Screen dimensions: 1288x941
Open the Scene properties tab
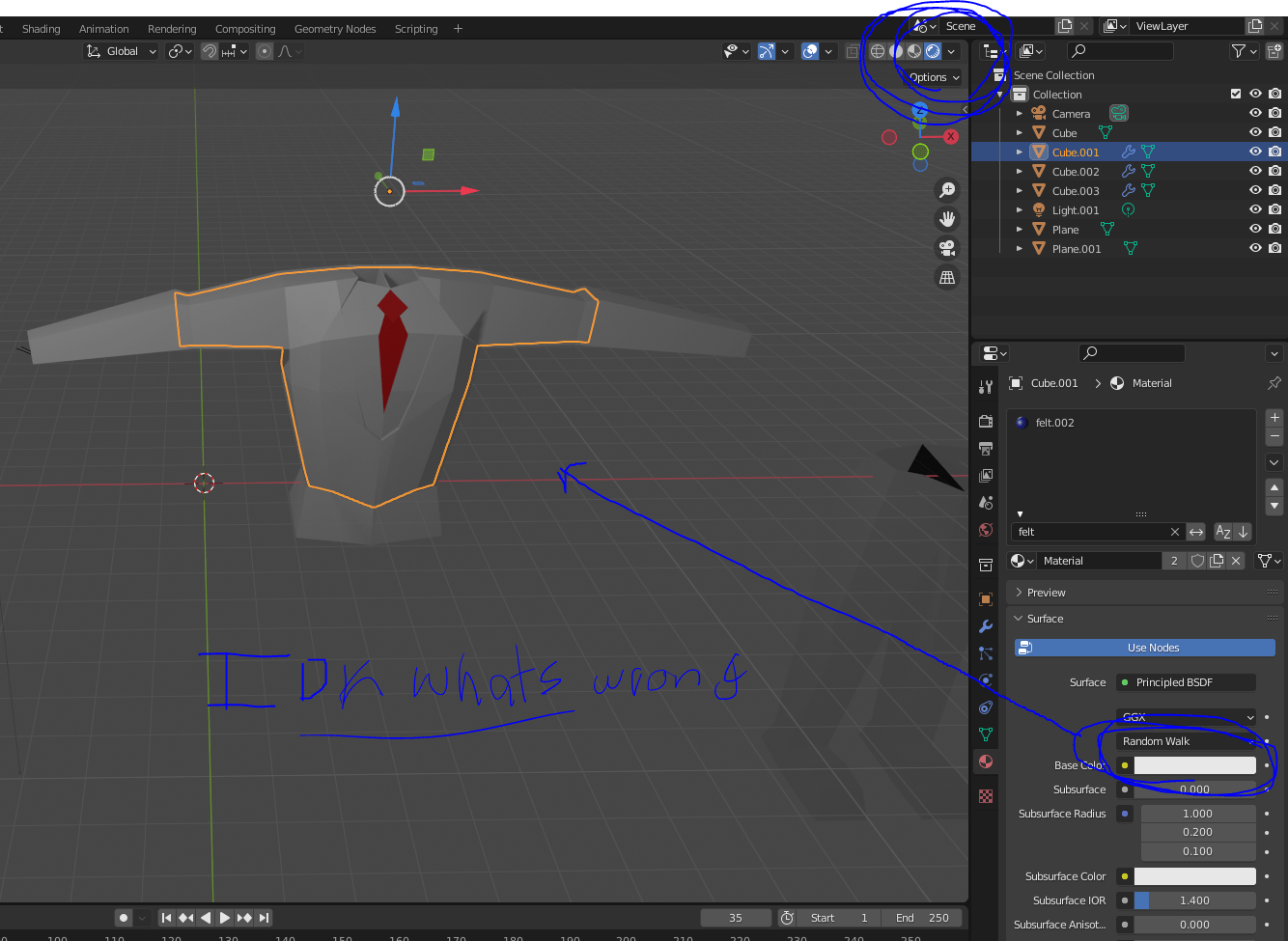pos(985,503)
